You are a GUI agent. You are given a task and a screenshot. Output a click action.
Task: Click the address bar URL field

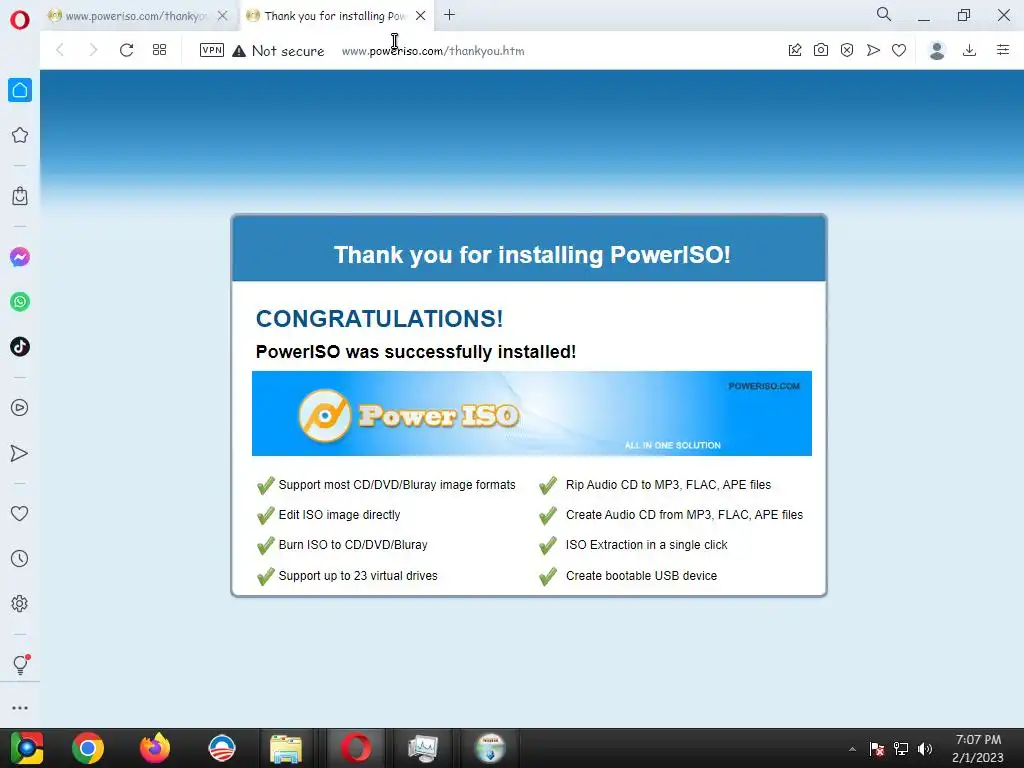tap(433, 51)
